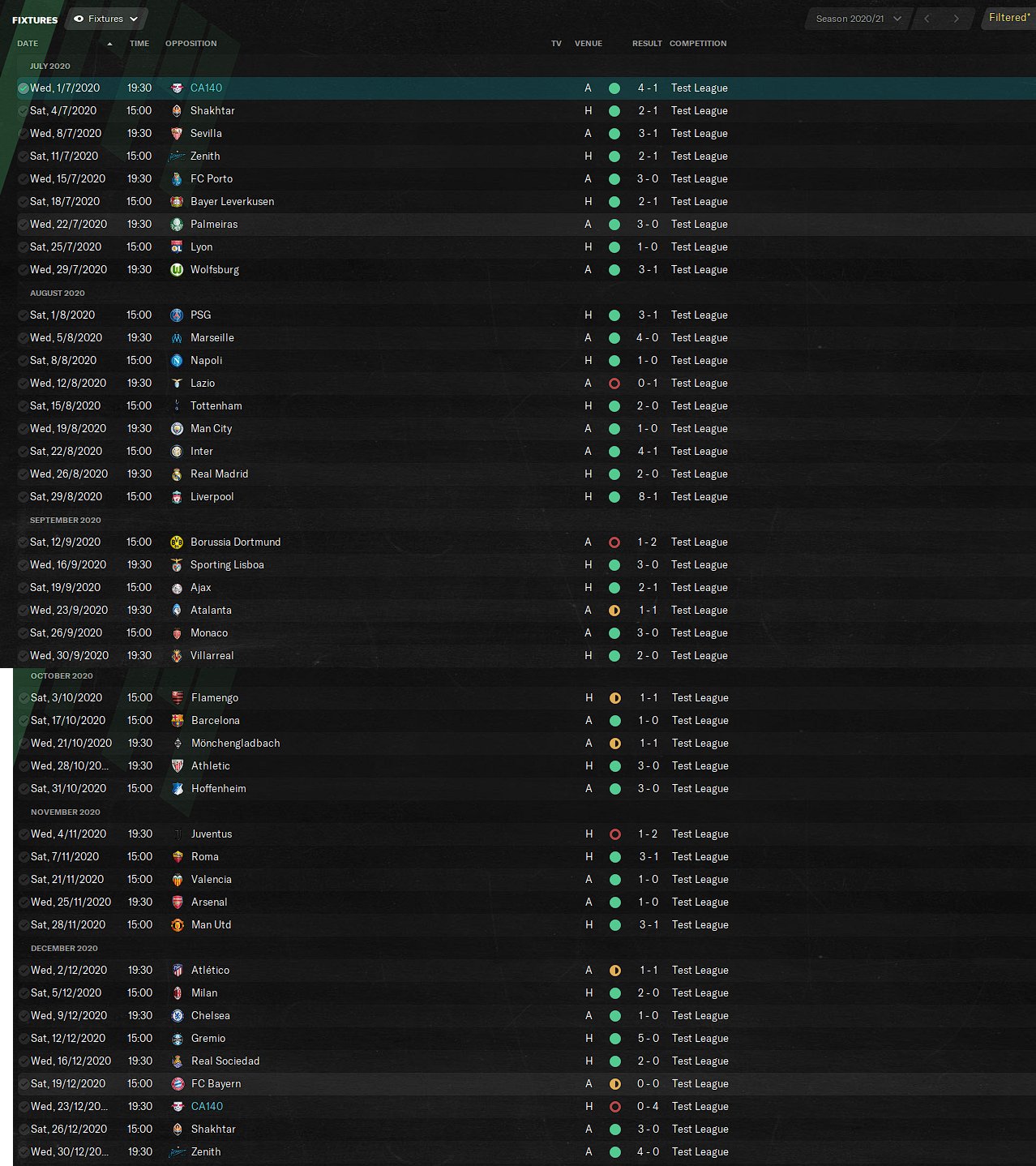
Task: Click the Barcelona club badge
Action: point(178,721)
